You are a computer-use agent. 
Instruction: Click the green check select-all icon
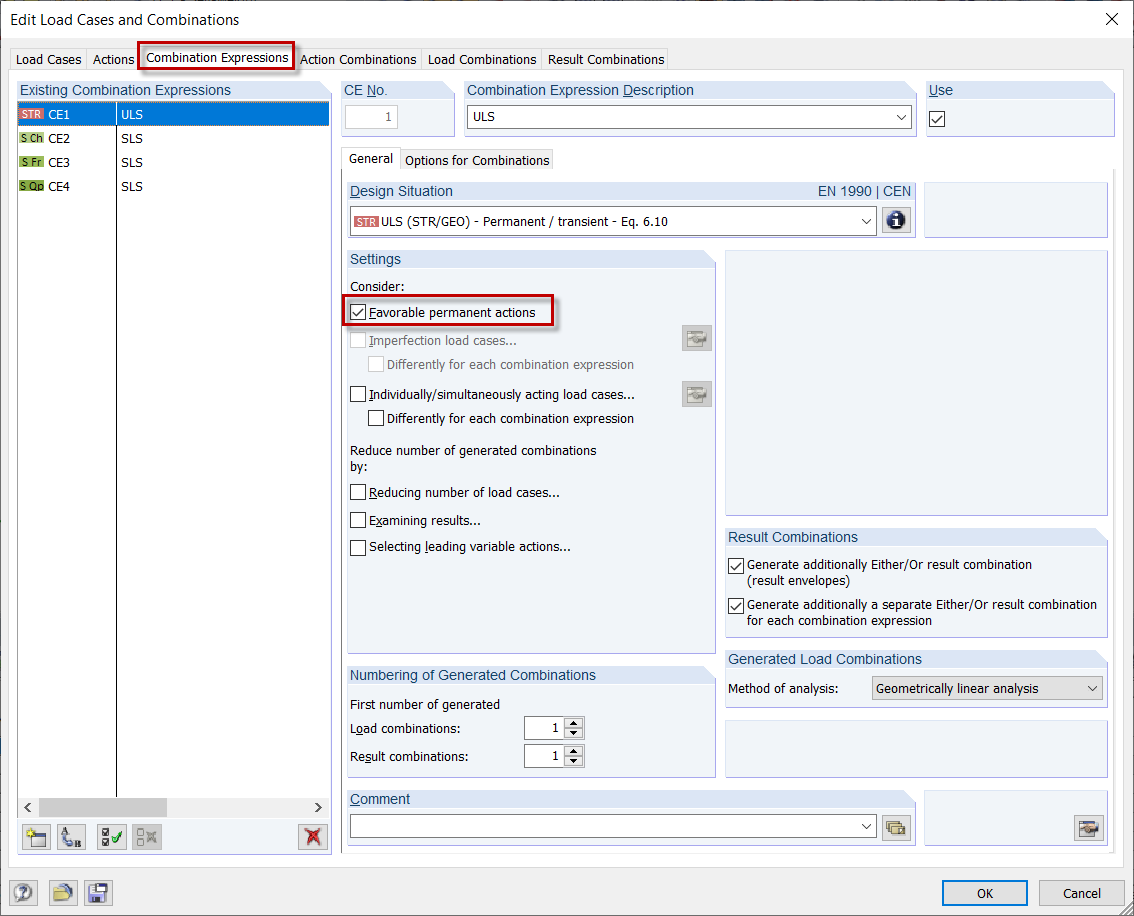(113, 837)
